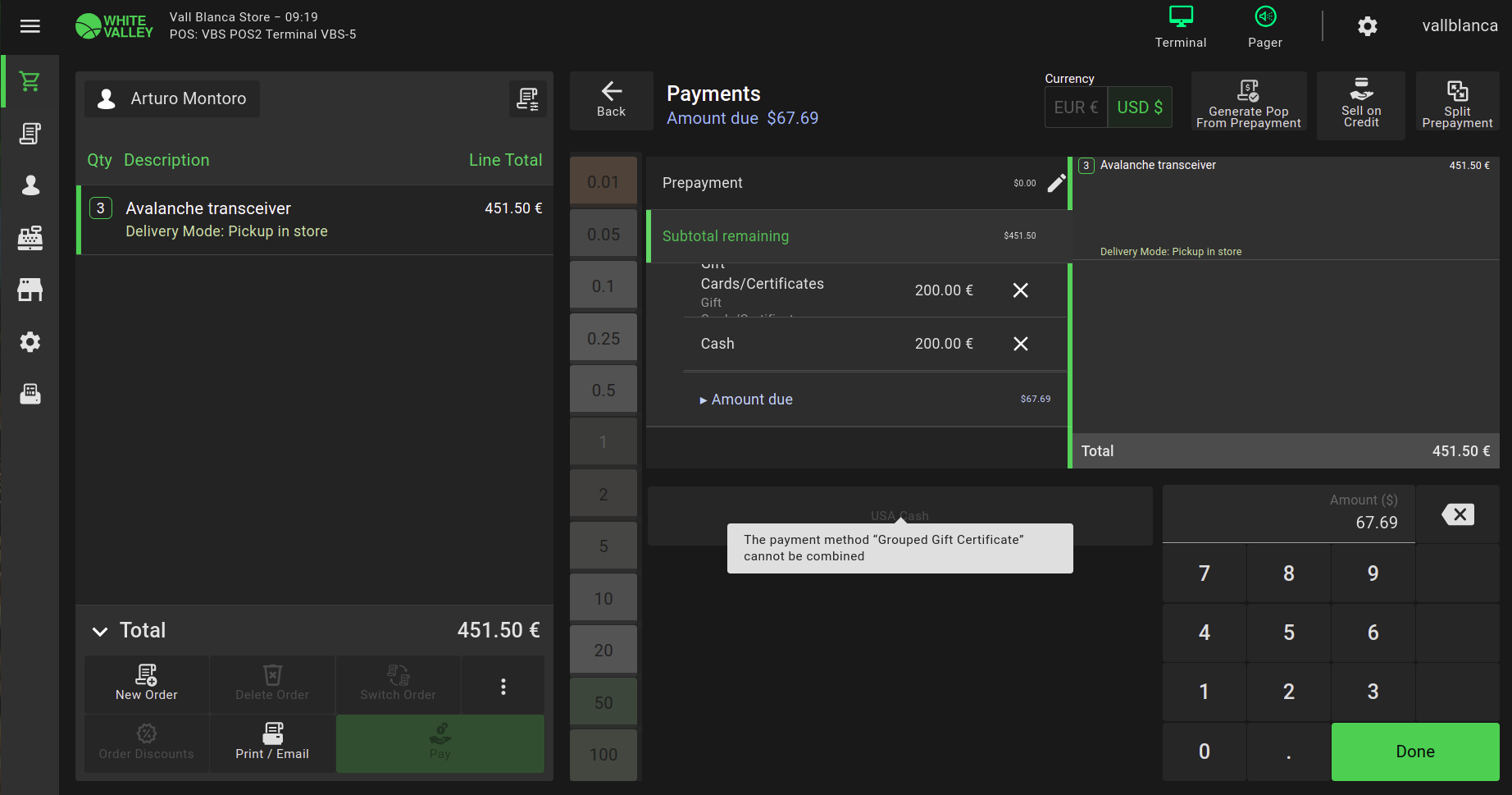The width and height of the screenshot is (1512, 795).
Task: Click the Description column header
Action: point(166,160)
